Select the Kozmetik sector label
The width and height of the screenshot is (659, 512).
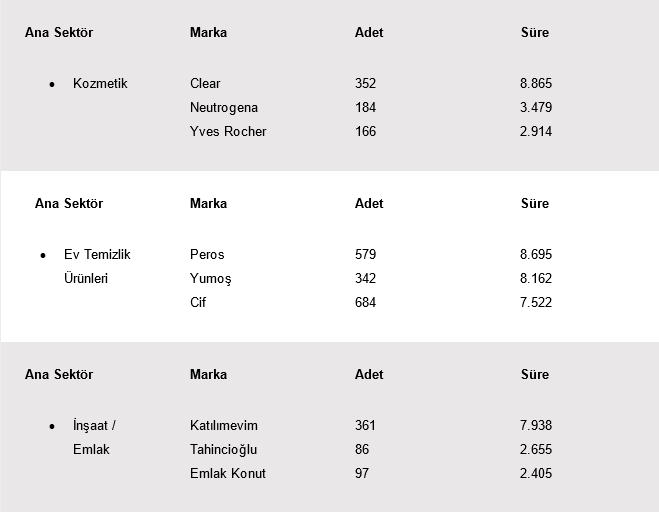100,83
